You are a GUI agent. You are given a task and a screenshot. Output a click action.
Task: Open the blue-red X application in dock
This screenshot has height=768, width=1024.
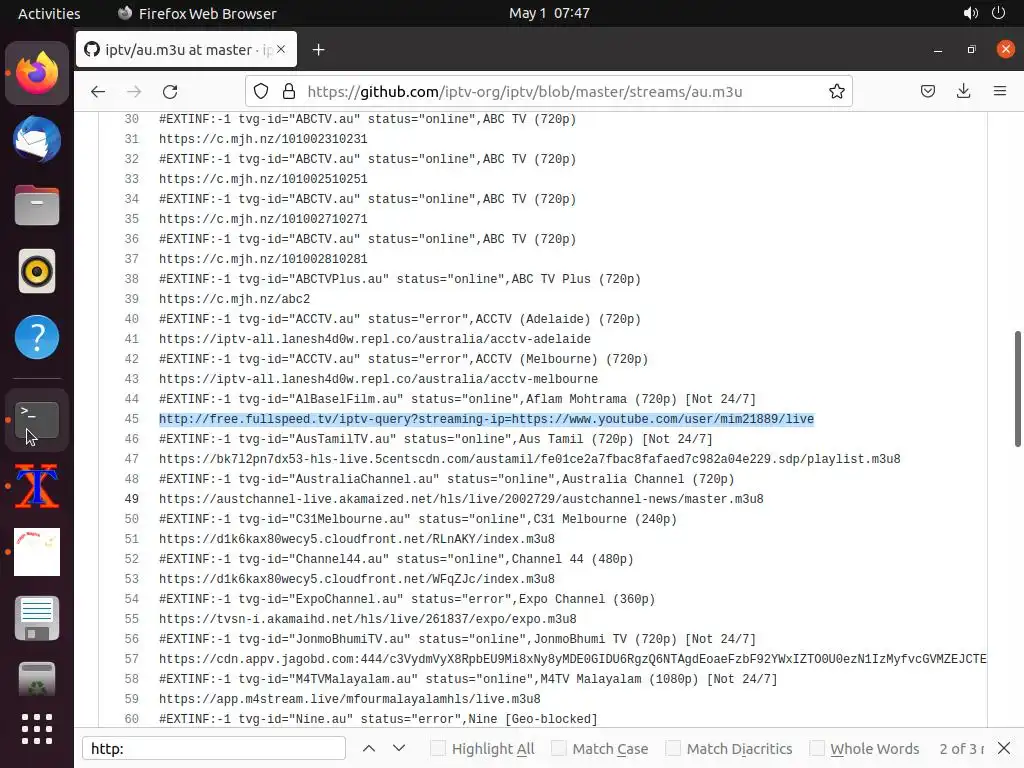[x=37, y=487]
